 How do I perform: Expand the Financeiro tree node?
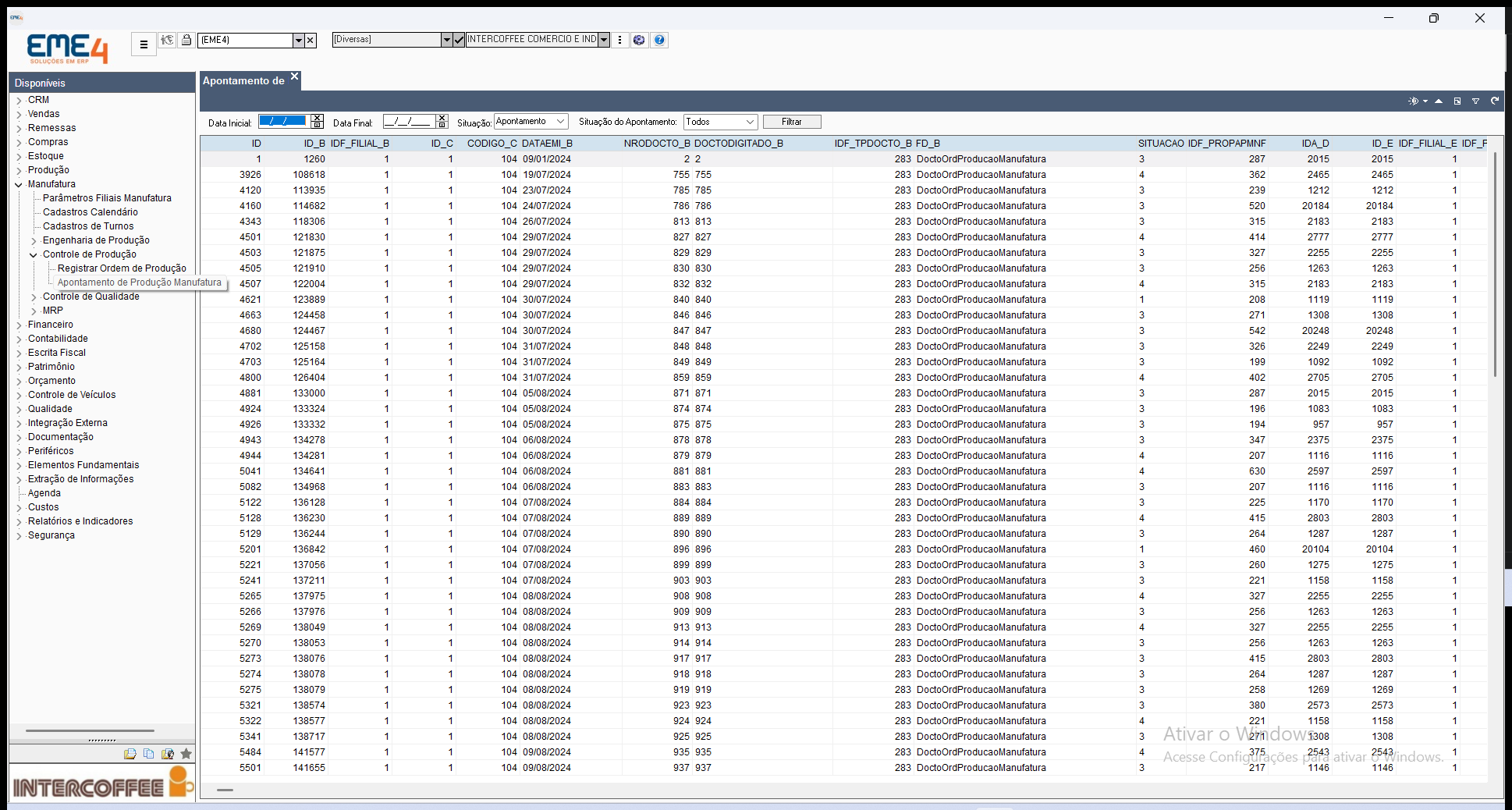19,325
